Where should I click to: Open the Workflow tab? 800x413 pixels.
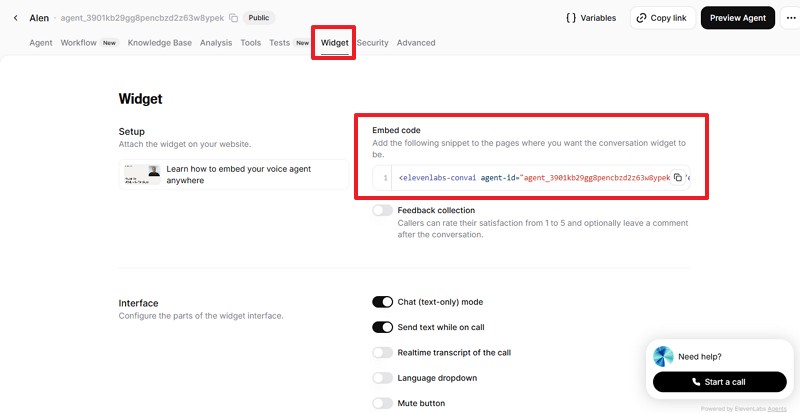[78, 43]
